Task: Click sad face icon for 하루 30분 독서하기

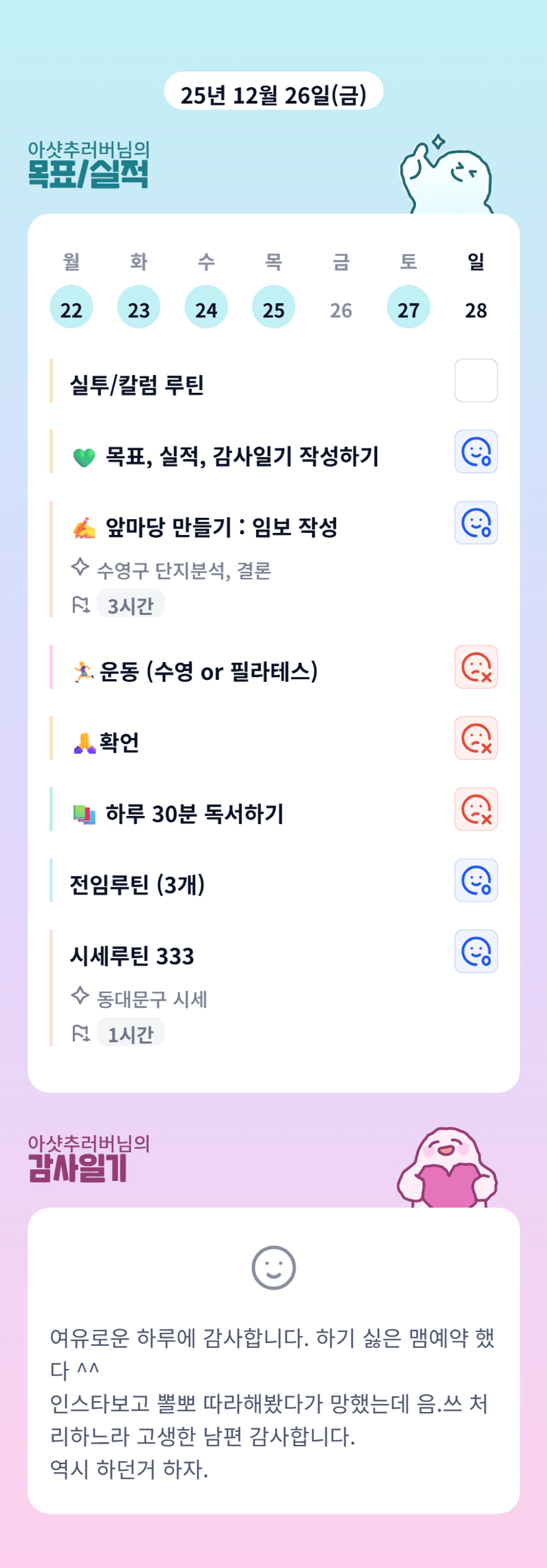Action: click(x=476, y=809)
